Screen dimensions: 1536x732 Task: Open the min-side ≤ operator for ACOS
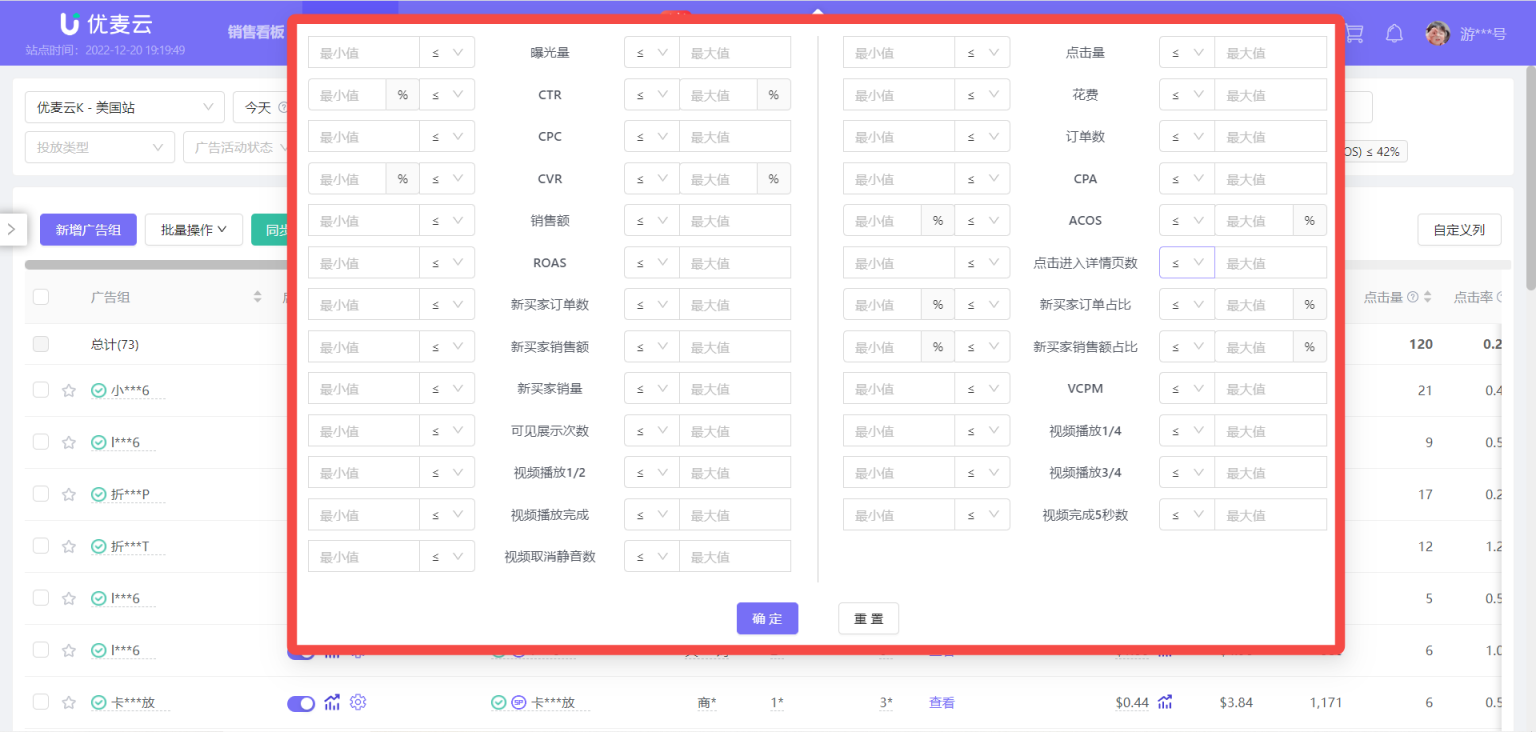point(982,220)
